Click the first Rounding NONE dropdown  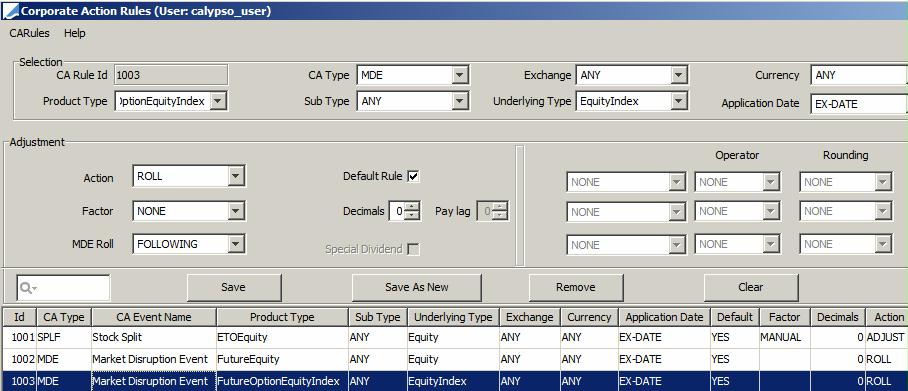click(x=845, y=182)
